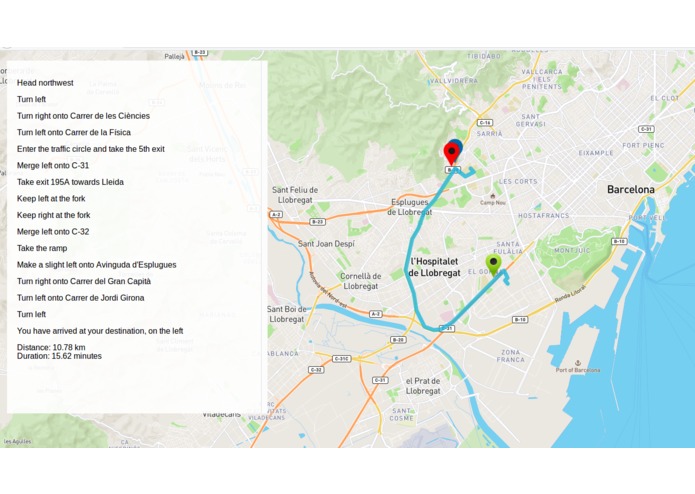Click the Port of Barcelona anchor icon
Screen dimensions: 695x494
(x=578, y=363)
